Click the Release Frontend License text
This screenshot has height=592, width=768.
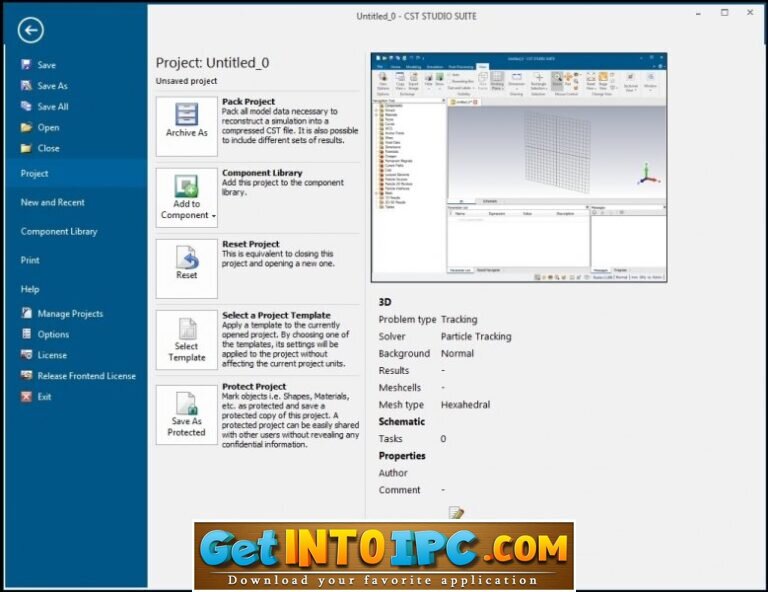87,376
